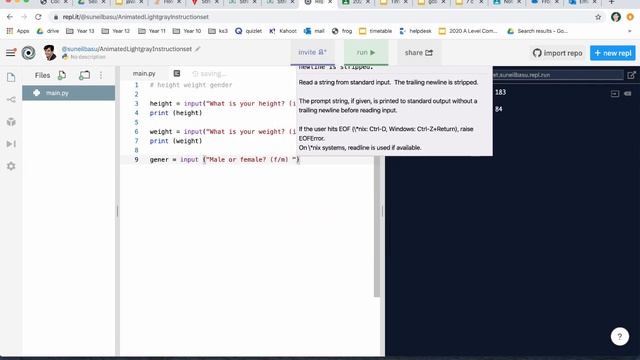The image size is (640, 360).
Task: Open Chrome profile avatar
Action: coord(616,17)
